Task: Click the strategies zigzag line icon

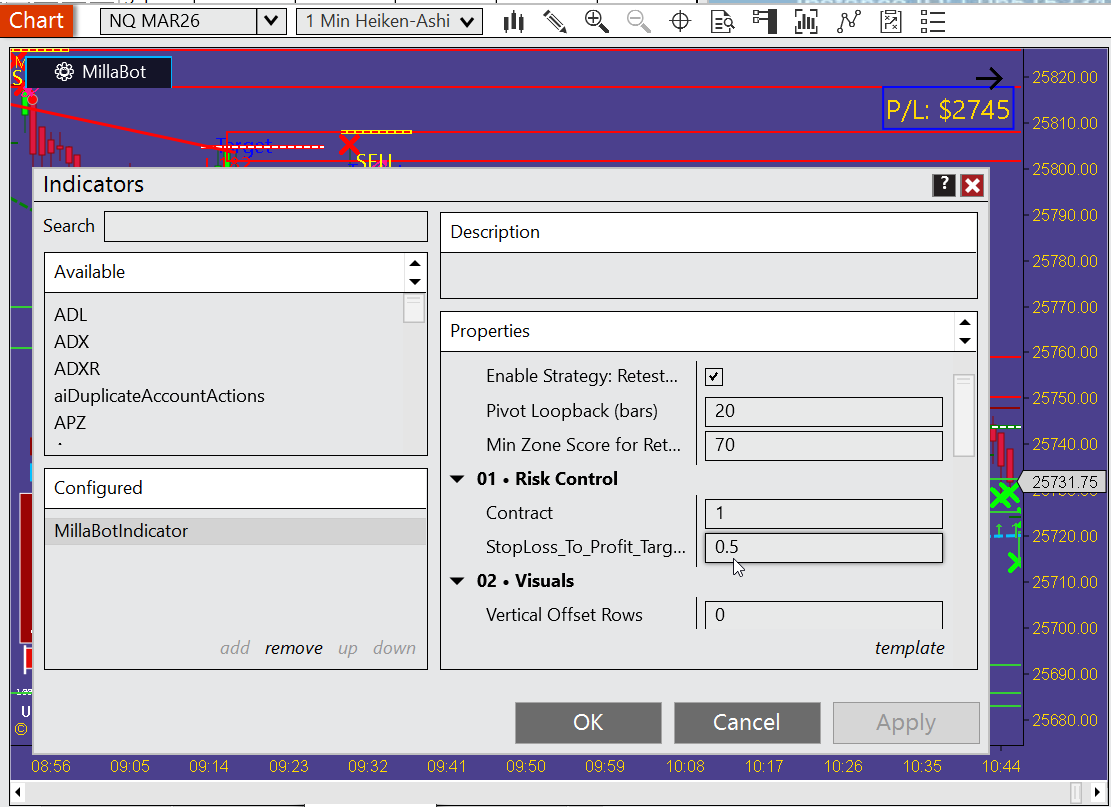Action: pyautogui.click(x=848, y=21)
